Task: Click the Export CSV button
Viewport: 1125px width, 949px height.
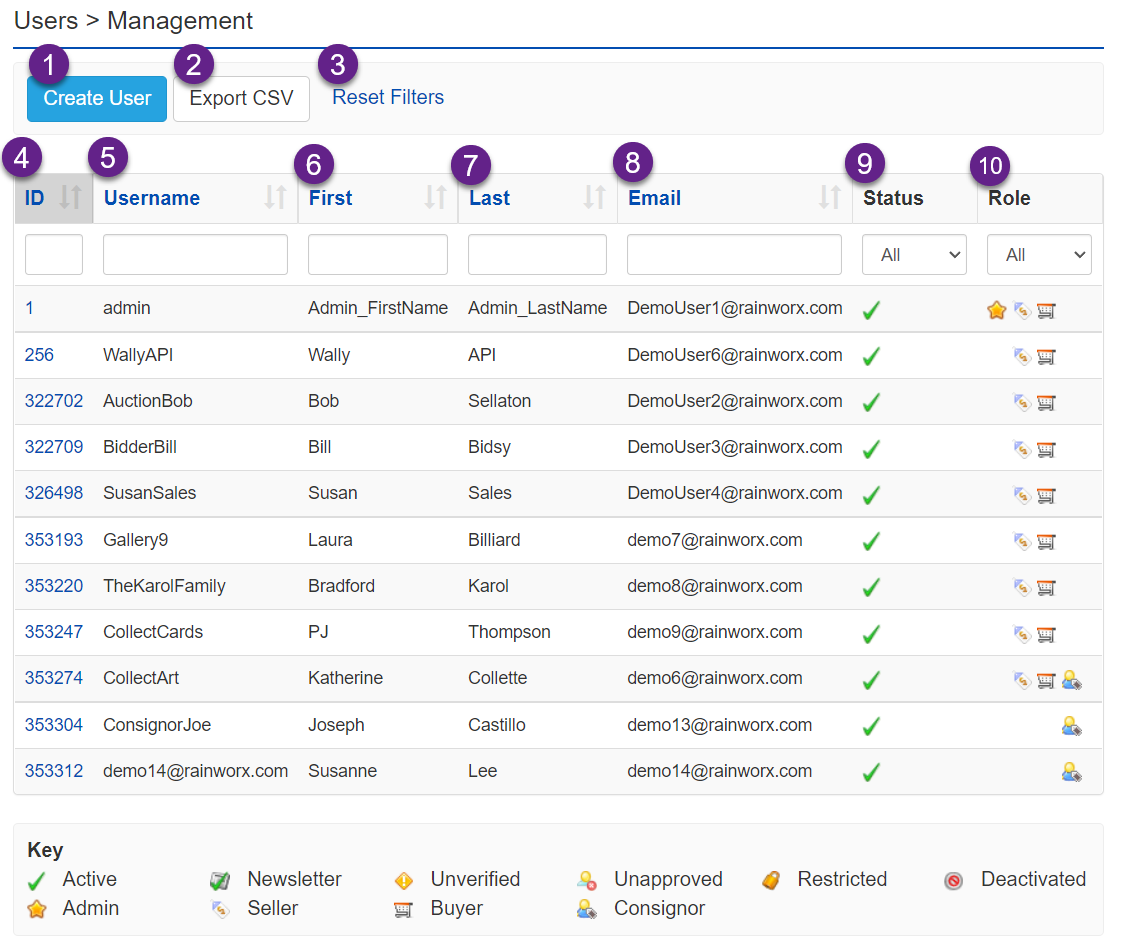Action: [241, 98]
